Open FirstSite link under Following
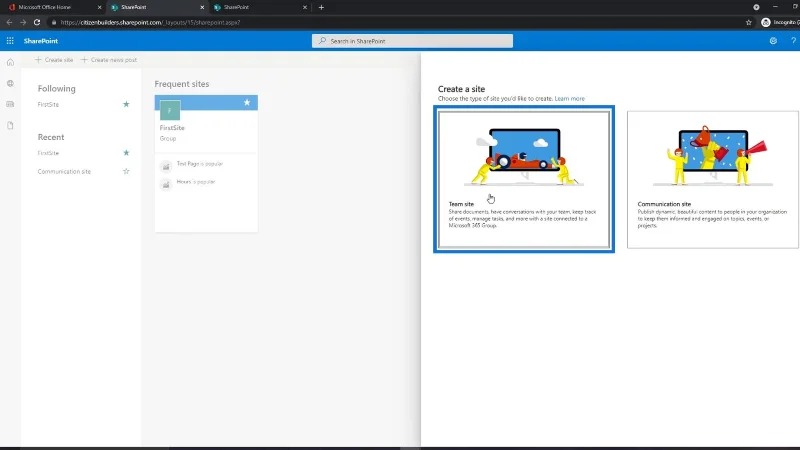This screenshot has height=450, width=800. click(48, 105)
